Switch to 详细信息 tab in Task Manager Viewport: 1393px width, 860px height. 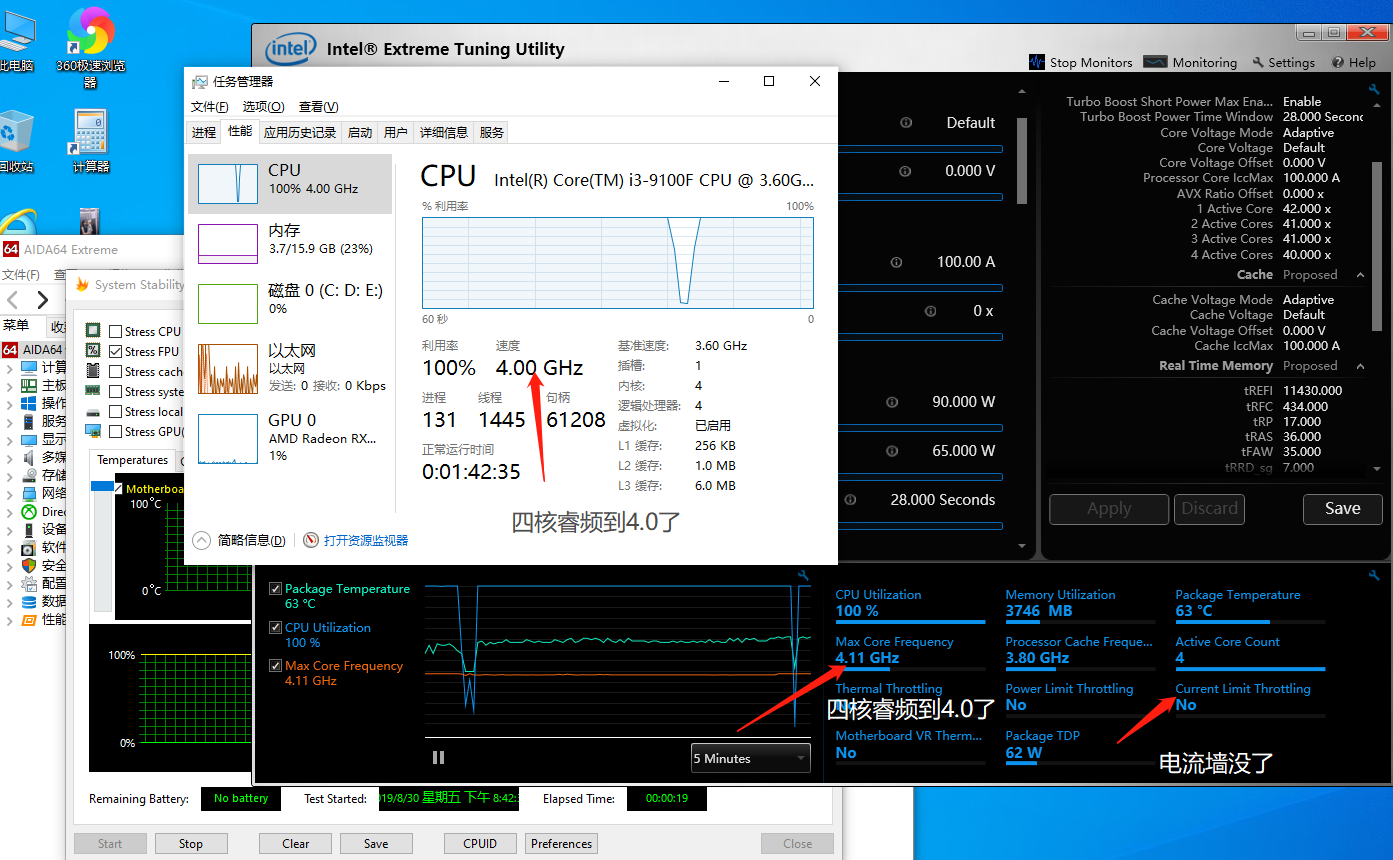[444, 132]
